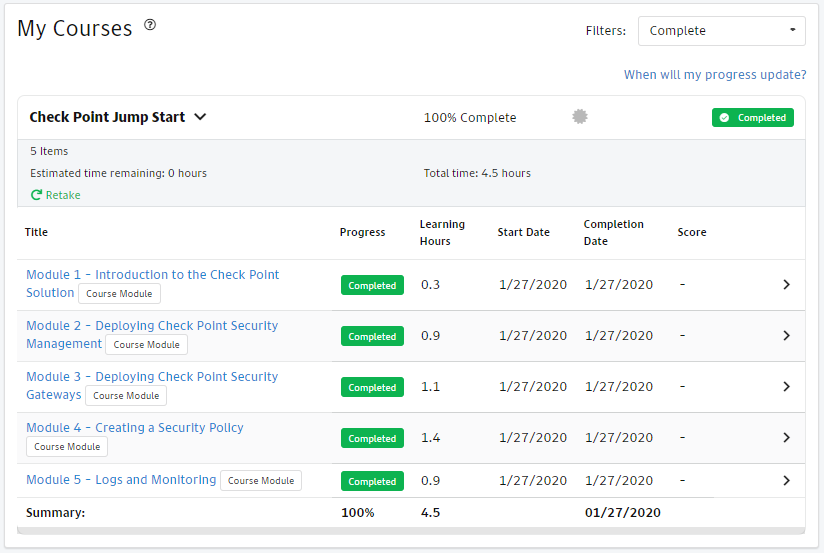Click the Learning Hours column header

(x=442, y=232)
